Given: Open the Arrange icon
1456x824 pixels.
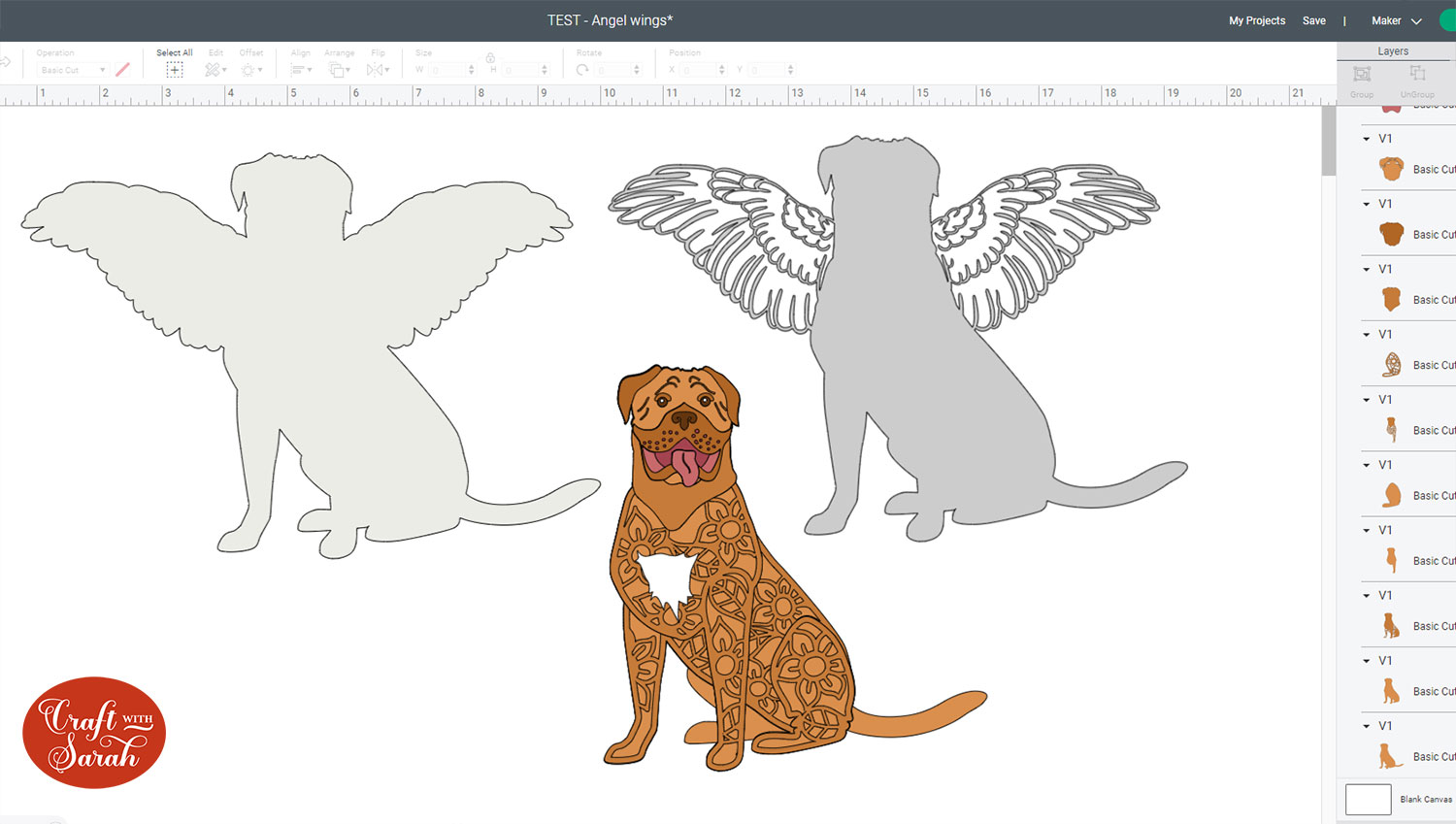Looking at the screenshot, I should (x=339, y=69).
